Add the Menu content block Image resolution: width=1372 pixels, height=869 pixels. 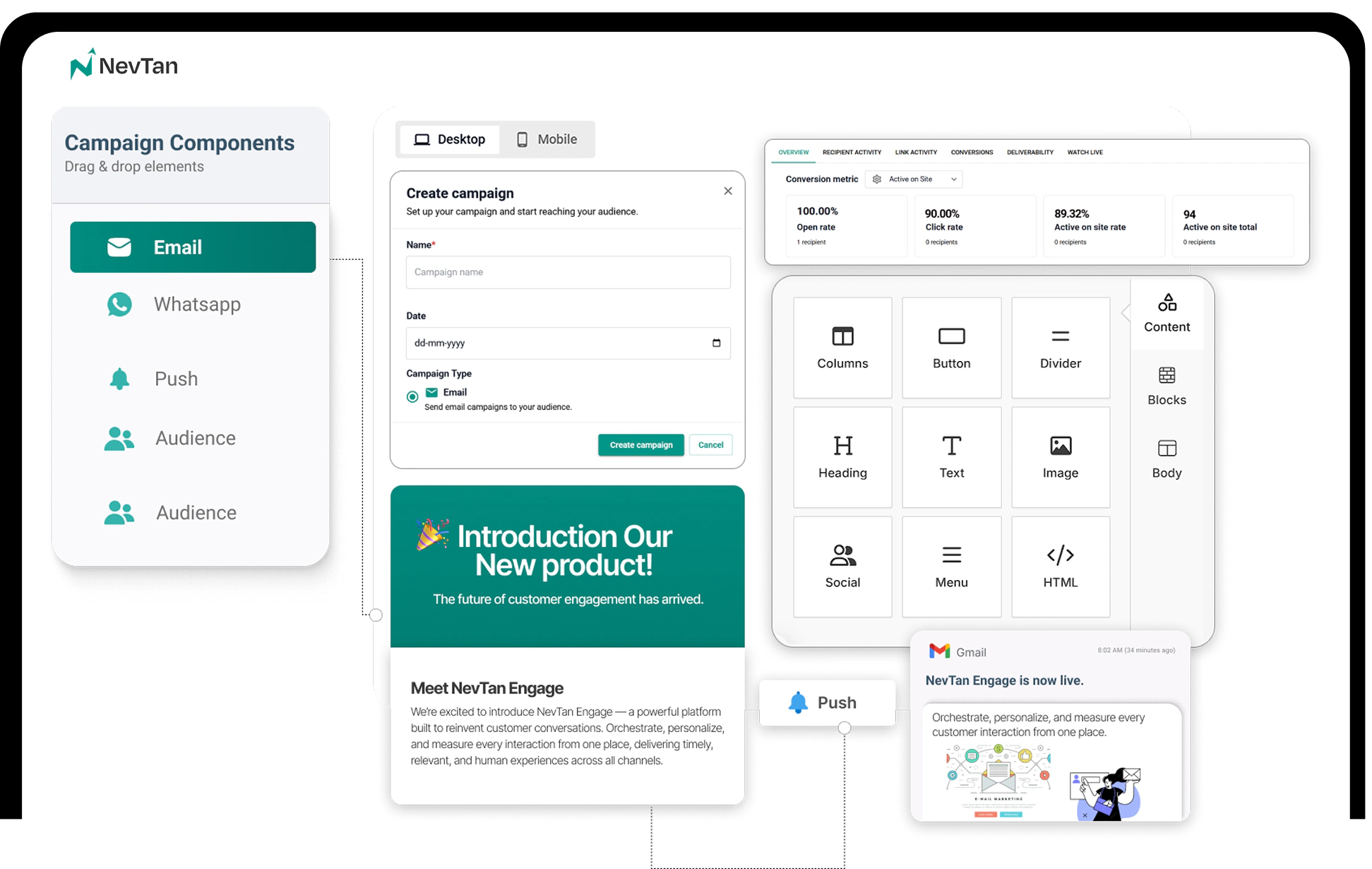pyautogui.click(x=951, y=567)
